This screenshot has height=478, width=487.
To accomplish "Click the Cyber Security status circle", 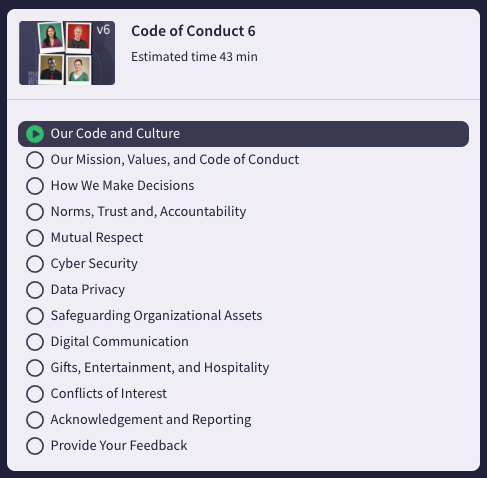I will (x=35, y=264).
